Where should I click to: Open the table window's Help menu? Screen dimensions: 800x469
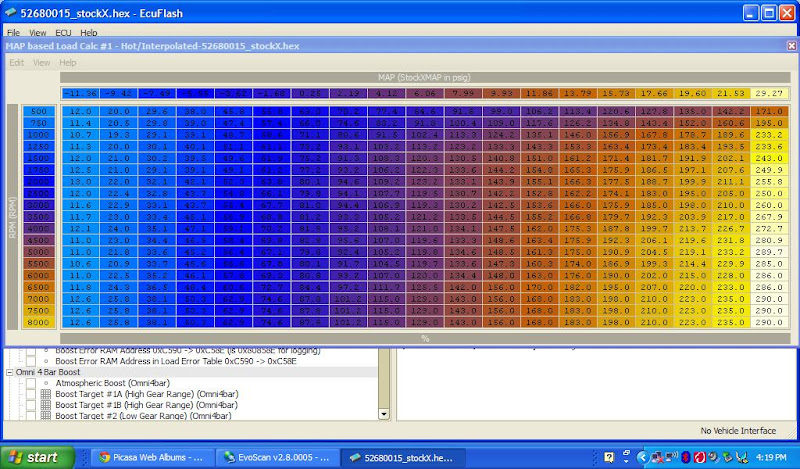coord(67,62)
